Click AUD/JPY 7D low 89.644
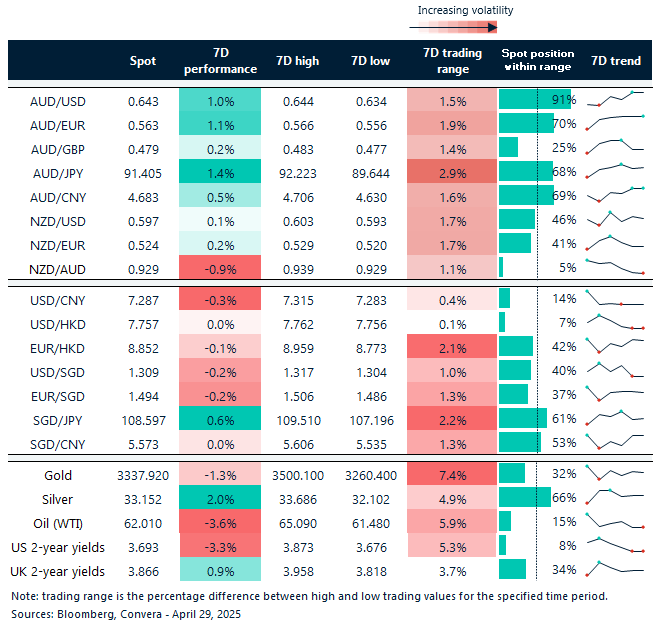 coord(371,173)
